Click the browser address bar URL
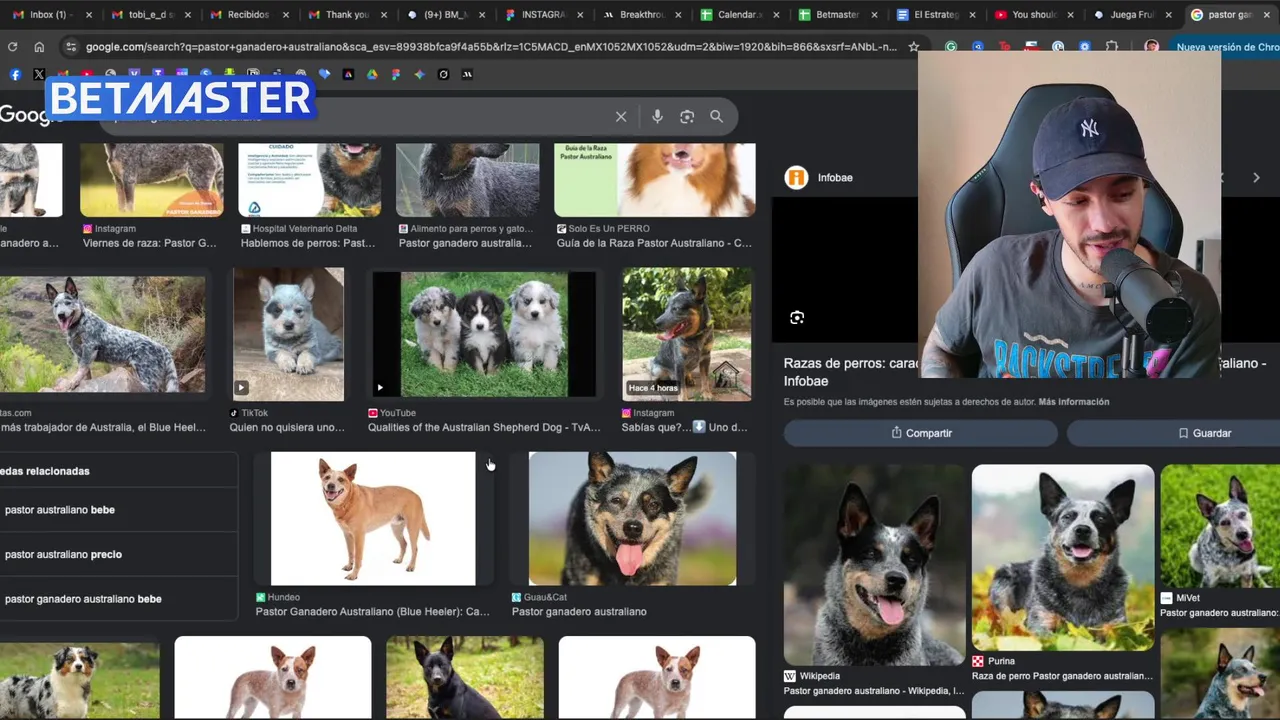The image size is (1280, 720). click(x=490, y=47)
